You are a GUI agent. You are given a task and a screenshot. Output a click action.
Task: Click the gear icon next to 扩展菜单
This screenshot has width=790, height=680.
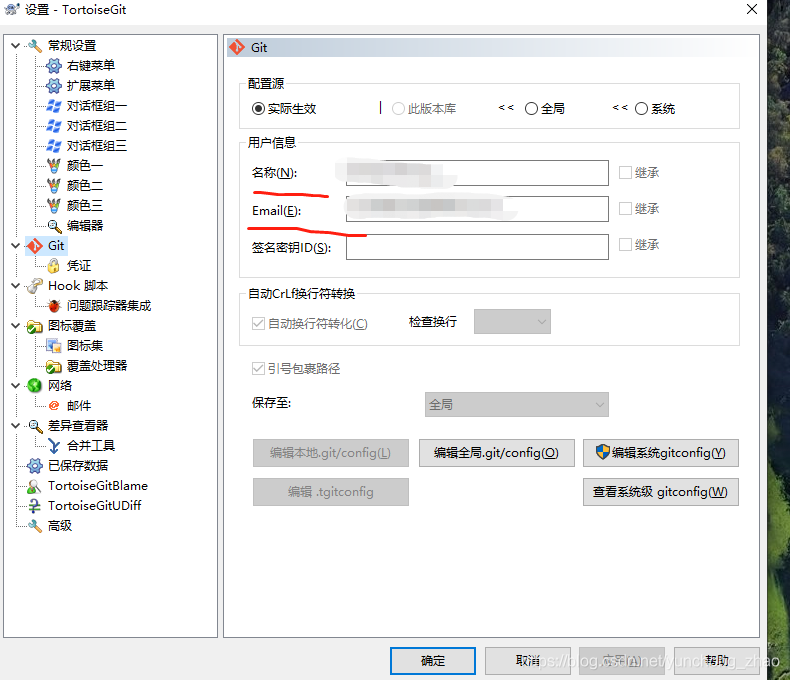(54, 86)
